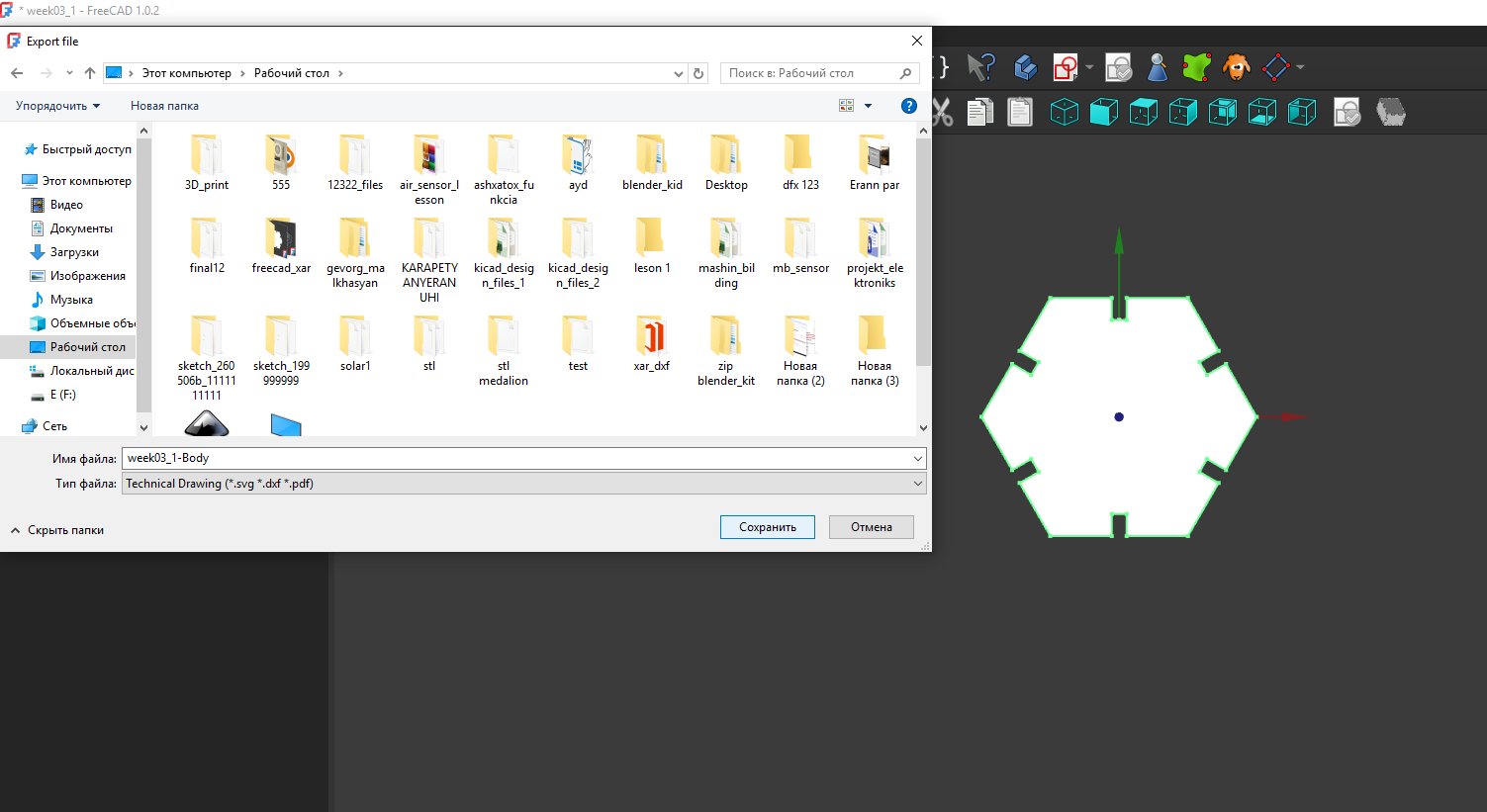The height and width of the screenshot is (812, 1487).
Task: Select the kicad_design_files_1 folder
Action: point(504,254)
